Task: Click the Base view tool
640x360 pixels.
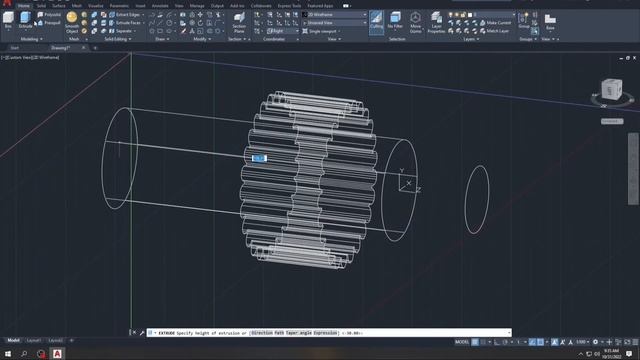Action: pos(550,21)
